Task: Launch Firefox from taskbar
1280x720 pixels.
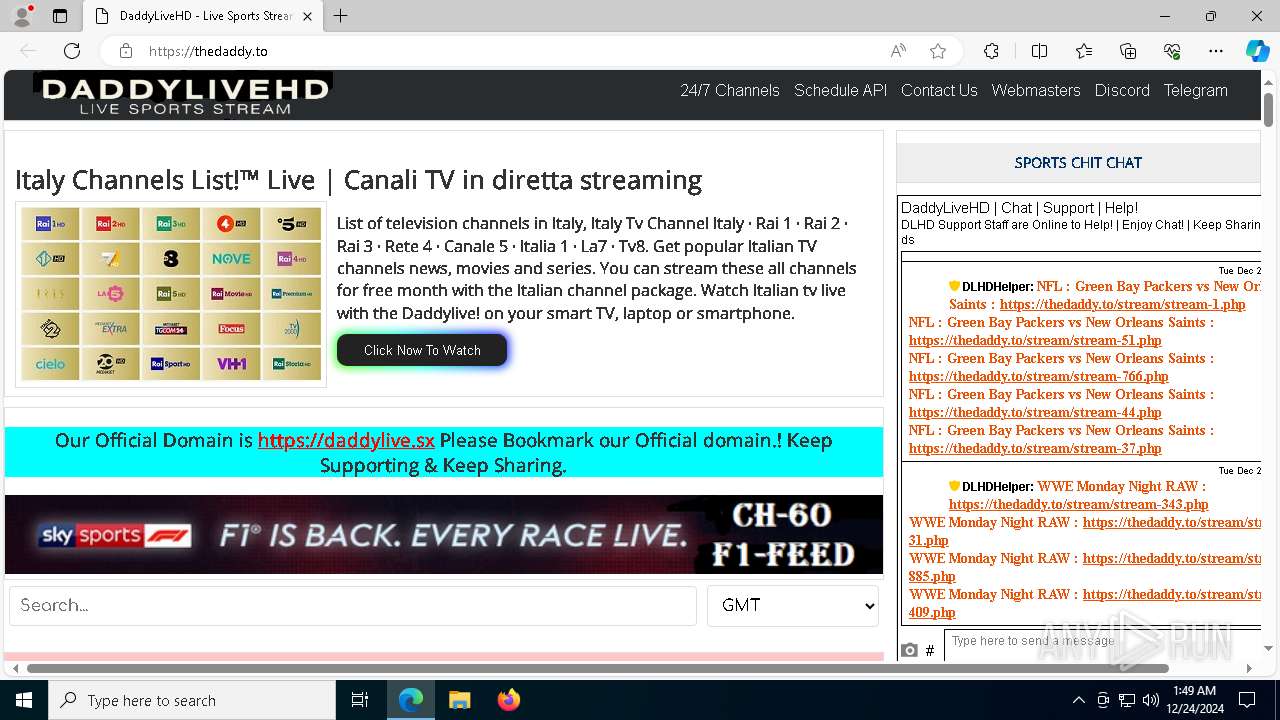Action: coord(509,700)
